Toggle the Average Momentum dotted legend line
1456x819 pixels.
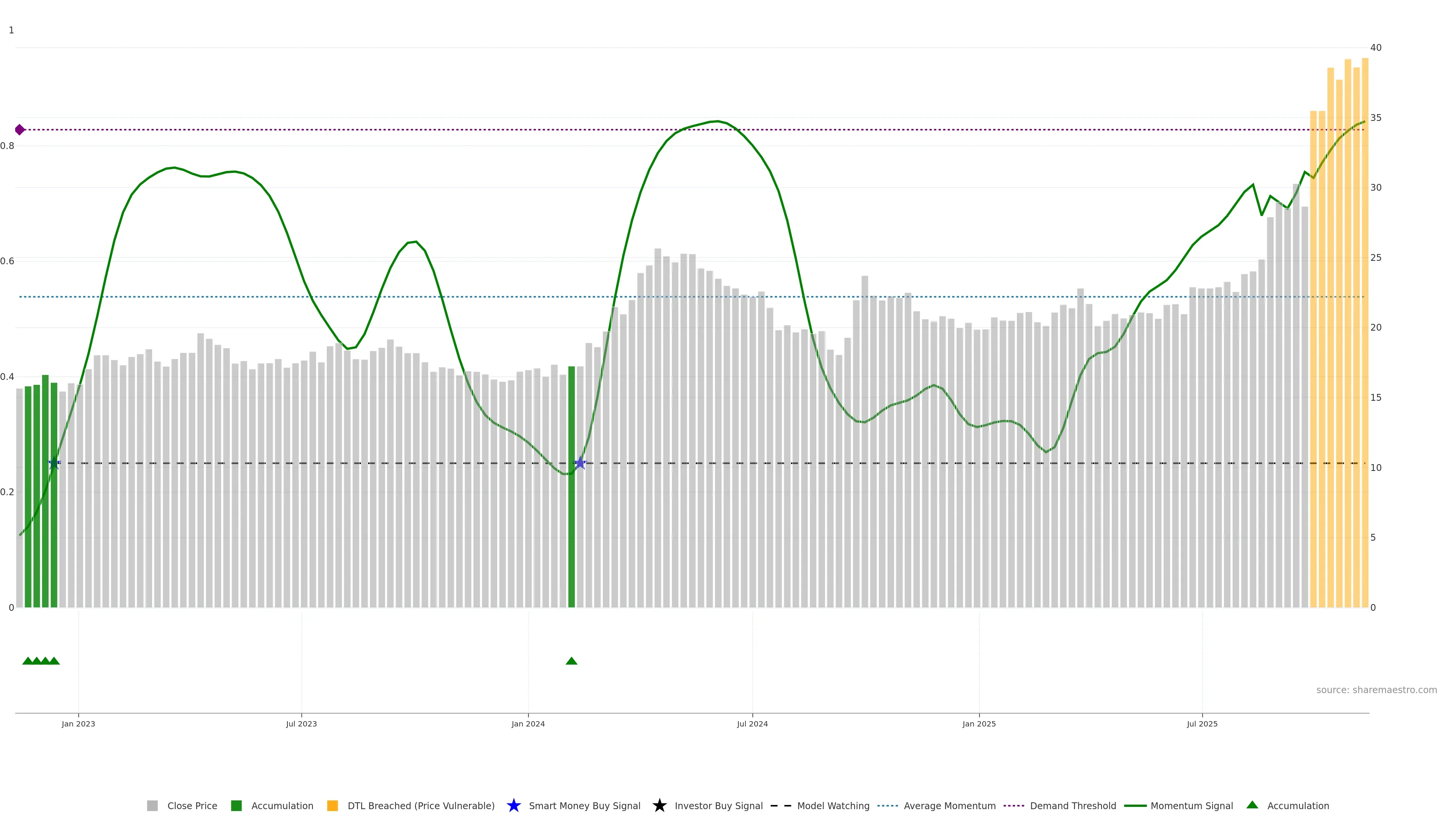pyautogui.click(x=887, y=805)
